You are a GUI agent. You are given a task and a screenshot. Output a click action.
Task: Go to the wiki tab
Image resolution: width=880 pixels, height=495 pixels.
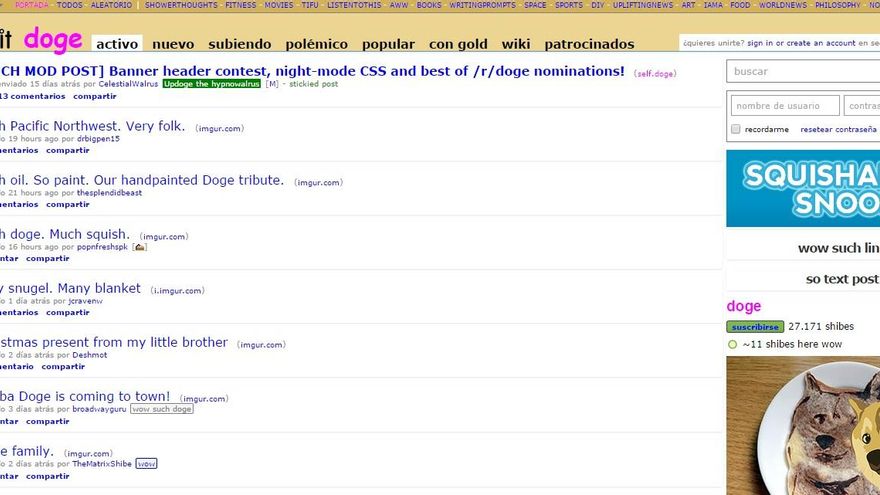(x=515, y=44)
